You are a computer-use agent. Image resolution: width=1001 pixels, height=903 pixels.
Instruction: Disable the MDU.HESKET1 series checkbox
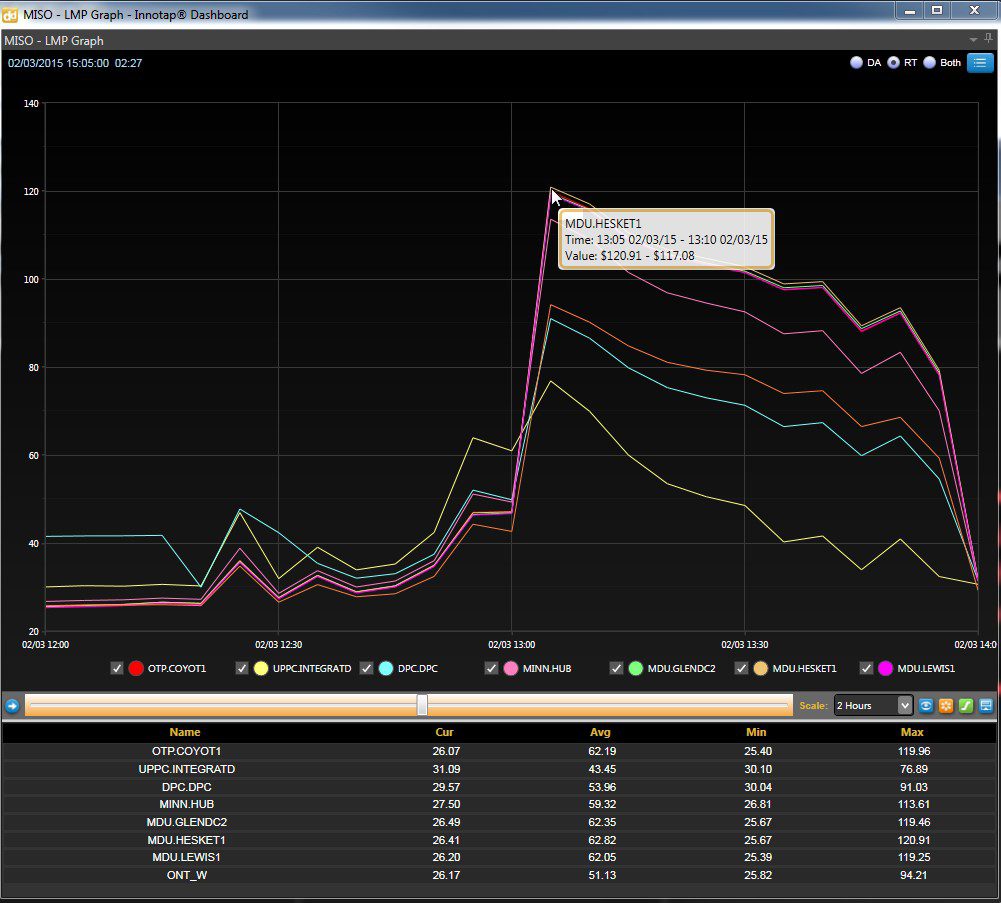click(741, 668)
